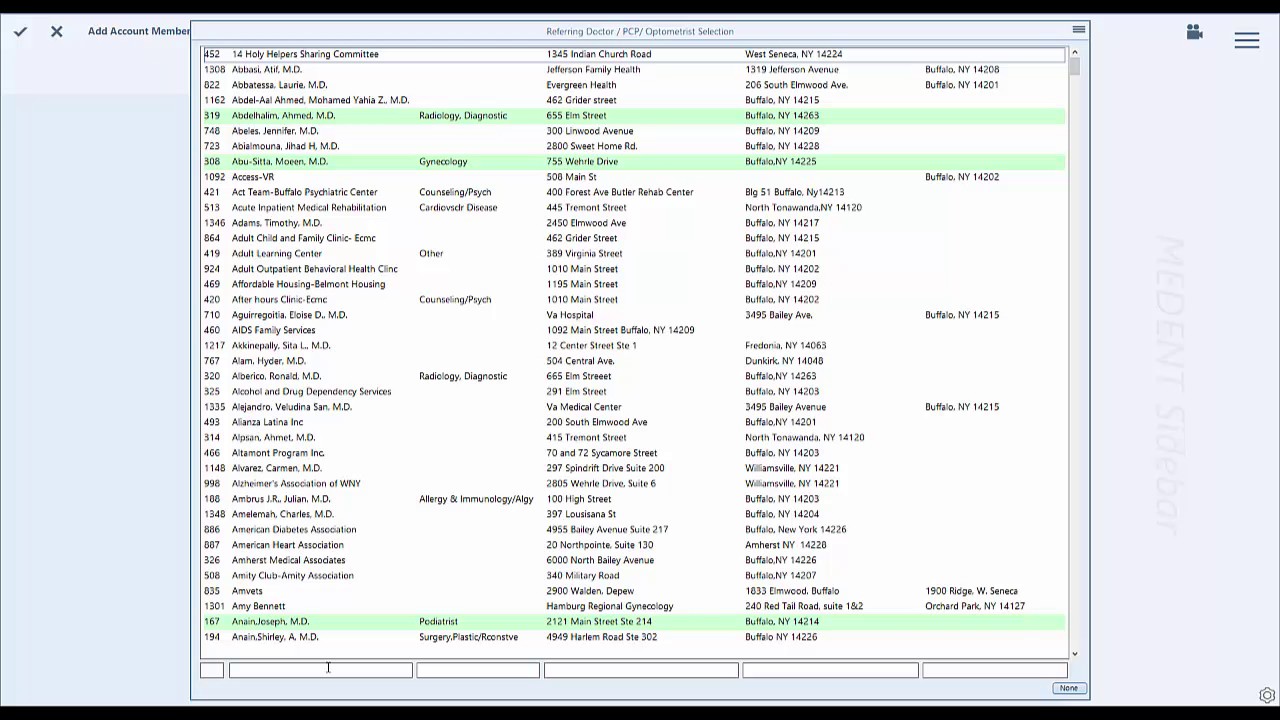This screenshot has width=1280, height=720.
Task: Click the specialty filter input field
Action: pyautogui.click(x=478, y=670)
